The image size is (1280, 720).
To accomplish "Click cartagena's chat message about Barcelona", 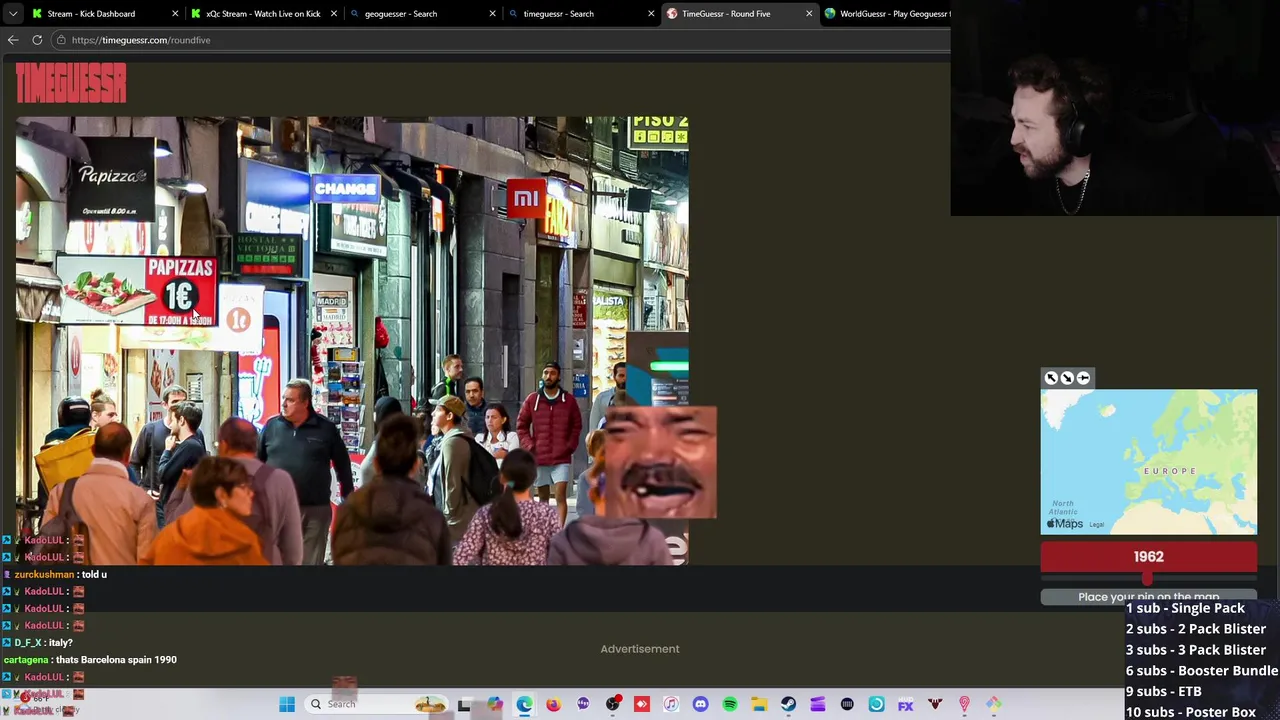I will pyautogui.click(x=90, y=660).
